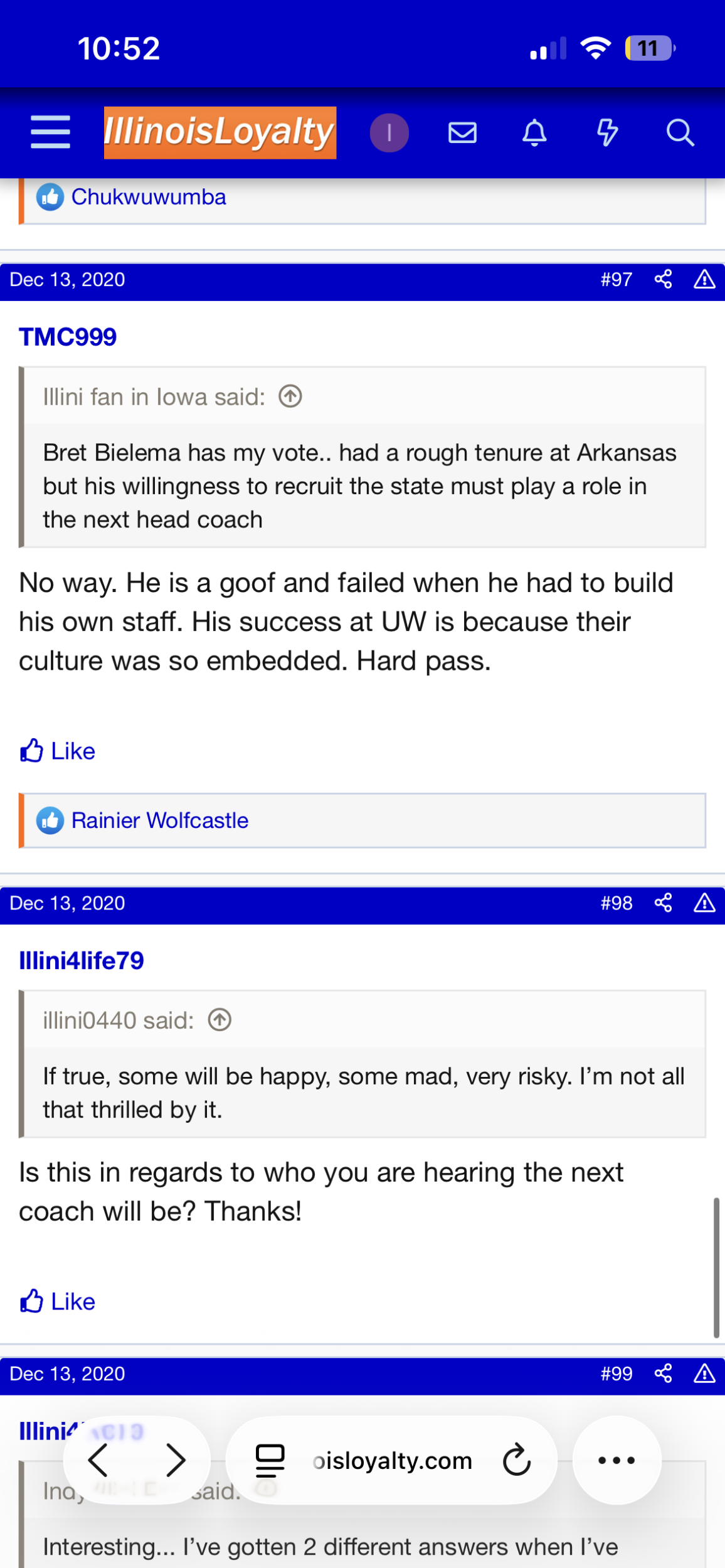Tap the IllinoisLoyalty site logo
725x1568 pixels.
coord(220,132)
